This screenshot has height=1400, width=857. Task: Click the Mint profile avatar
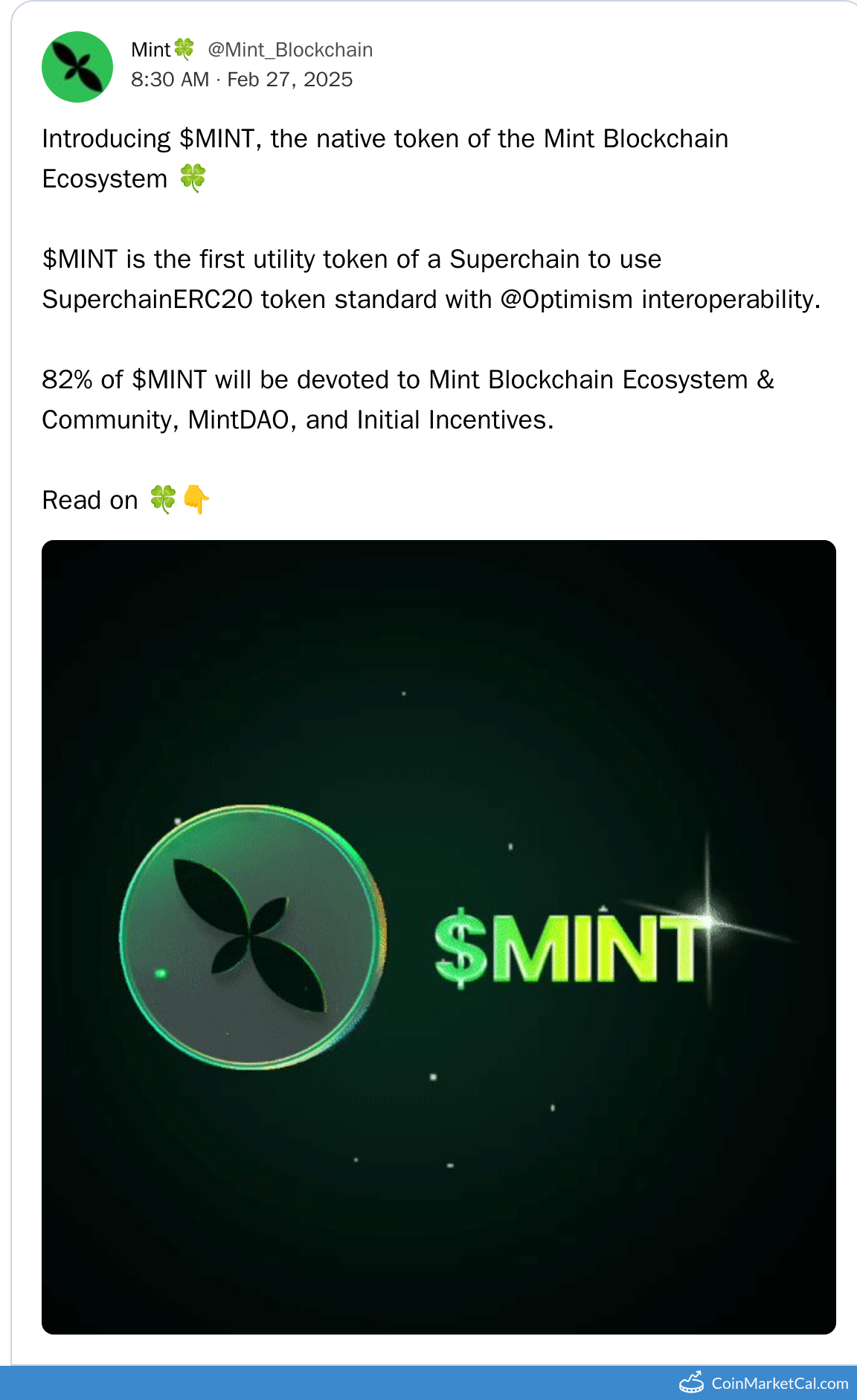tap(77, 67)
